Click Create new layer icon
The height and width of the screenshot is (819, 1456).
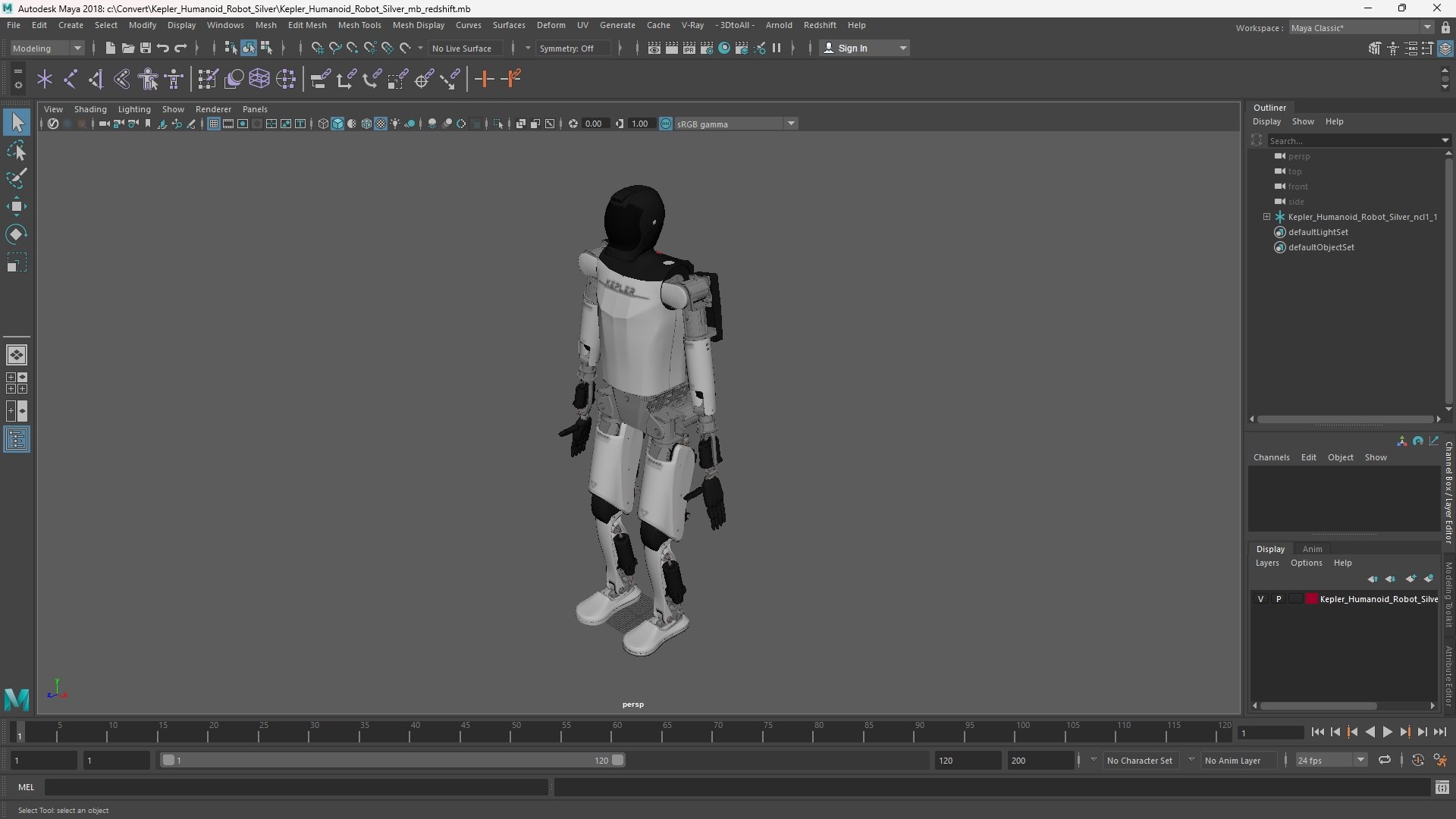pos(1410,579)
